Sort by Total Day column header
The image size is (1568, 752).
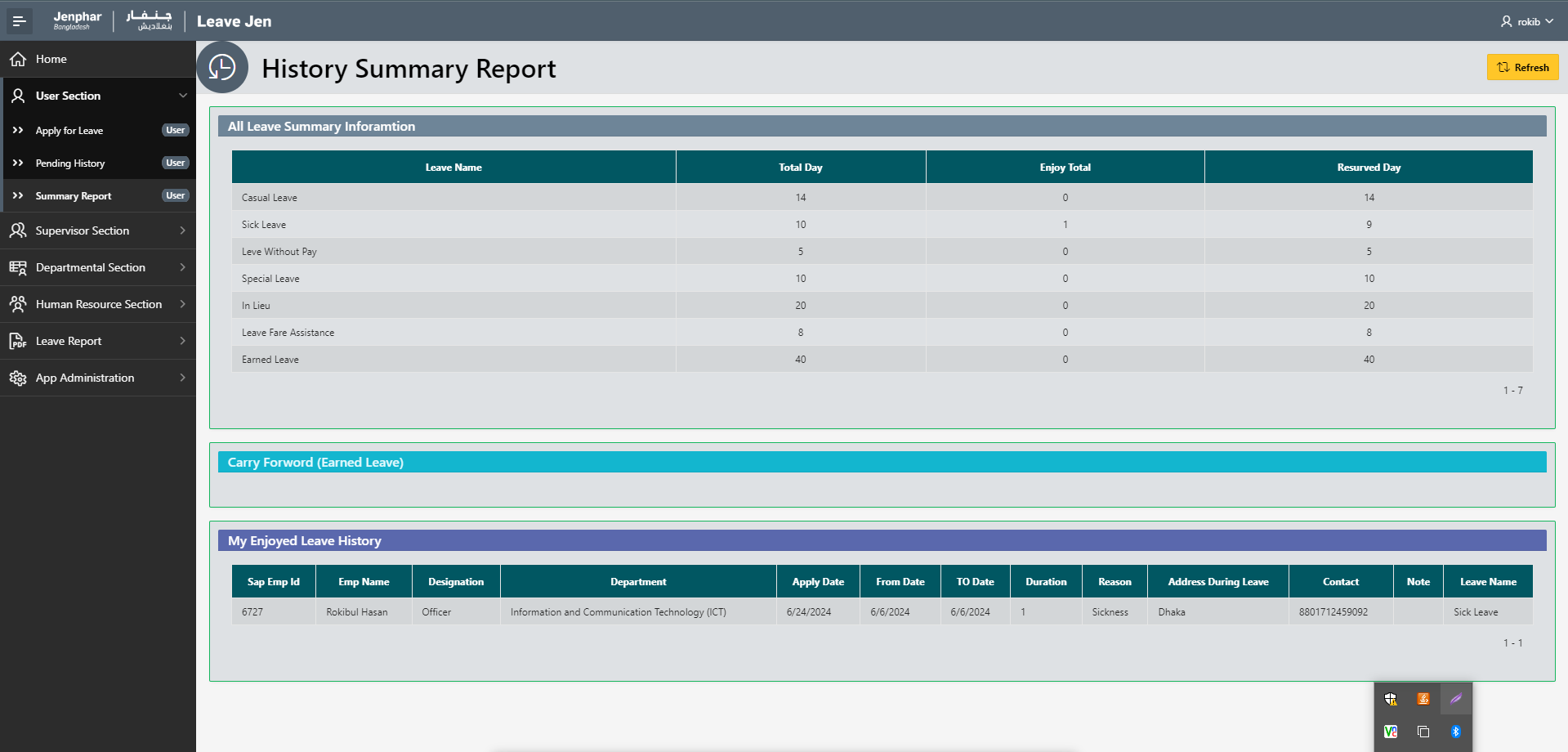[801, 168]
